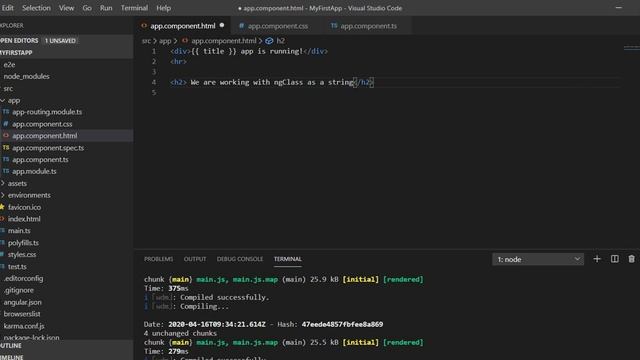Open the View menu
Screen dimensions: 640x360
point(66,8)
